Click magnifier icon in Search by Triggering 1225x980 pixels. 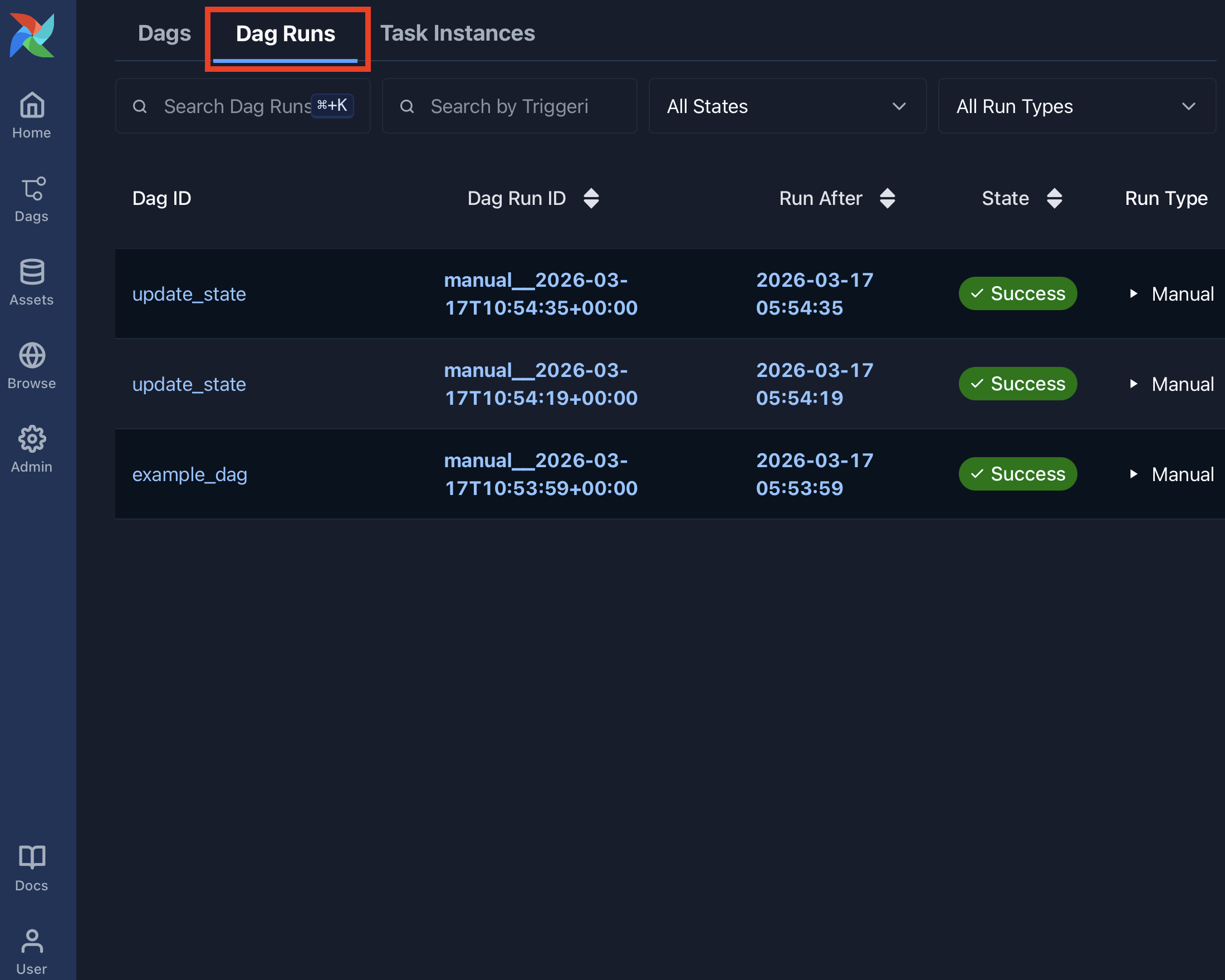[407, 106]
